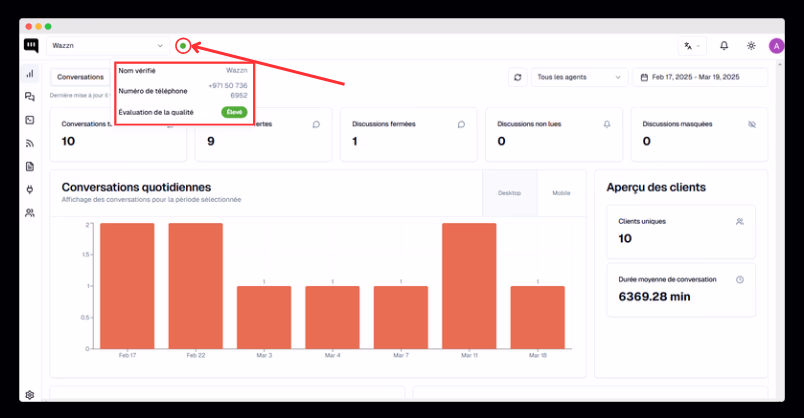Switch to the Desktop chart tab
Viewport: 804px width, 418px height.
509,193
